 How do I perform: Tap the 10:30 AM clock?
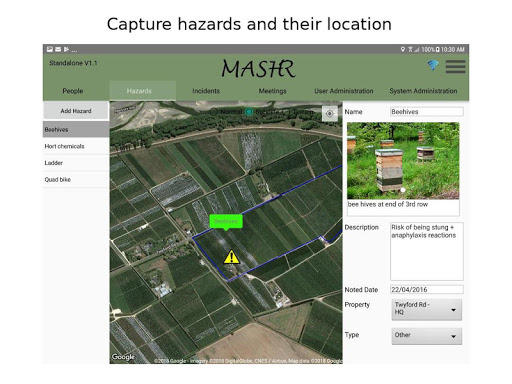pyautogui.click(x=453, y=49)
